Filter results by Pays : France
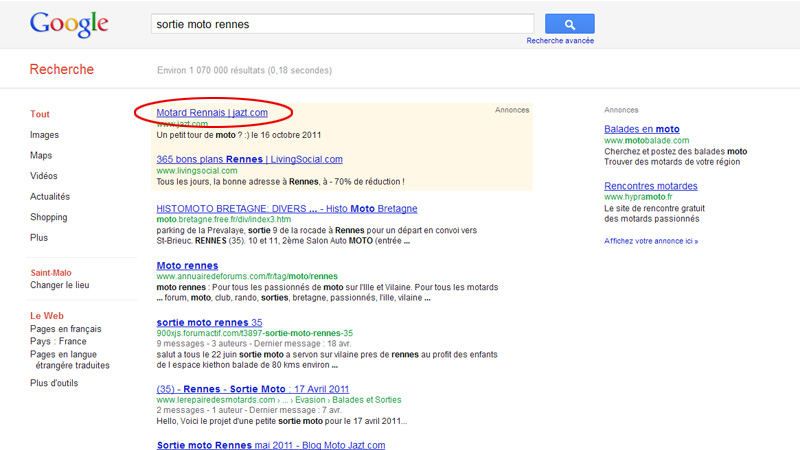Screen dimensions: 800x450 pos(58,342)
